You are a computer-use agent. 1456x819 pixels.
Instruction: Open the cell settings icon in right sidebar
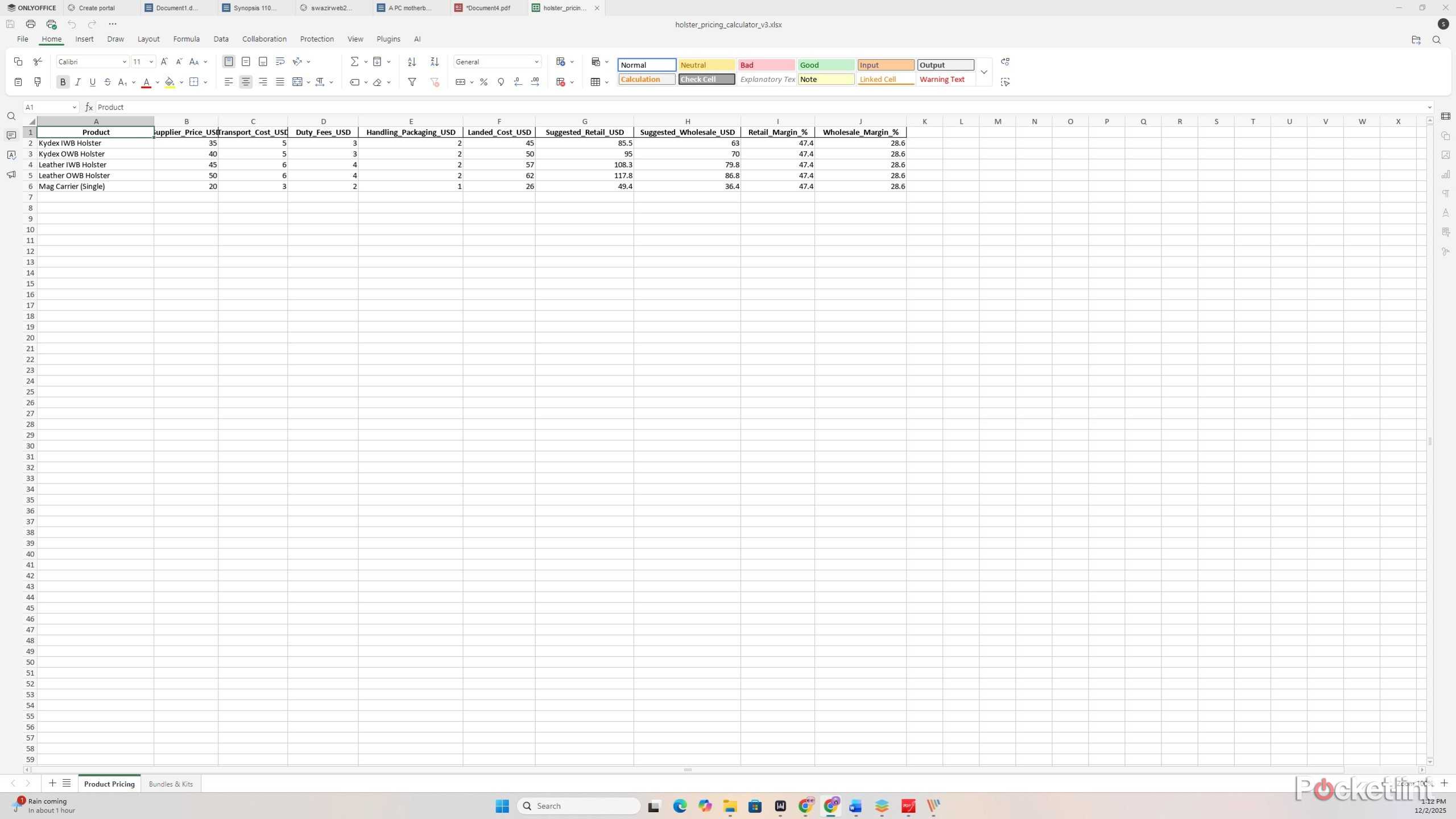coord(1445,116)
